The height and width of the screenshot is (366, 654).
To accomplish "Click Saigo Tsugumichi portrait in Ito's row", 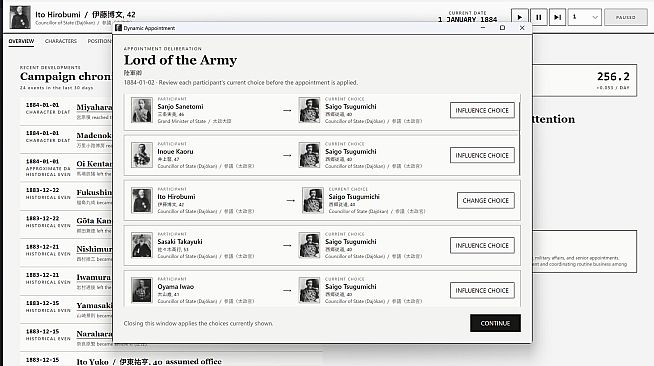I will pyautogui.click(x=313, y=200).
